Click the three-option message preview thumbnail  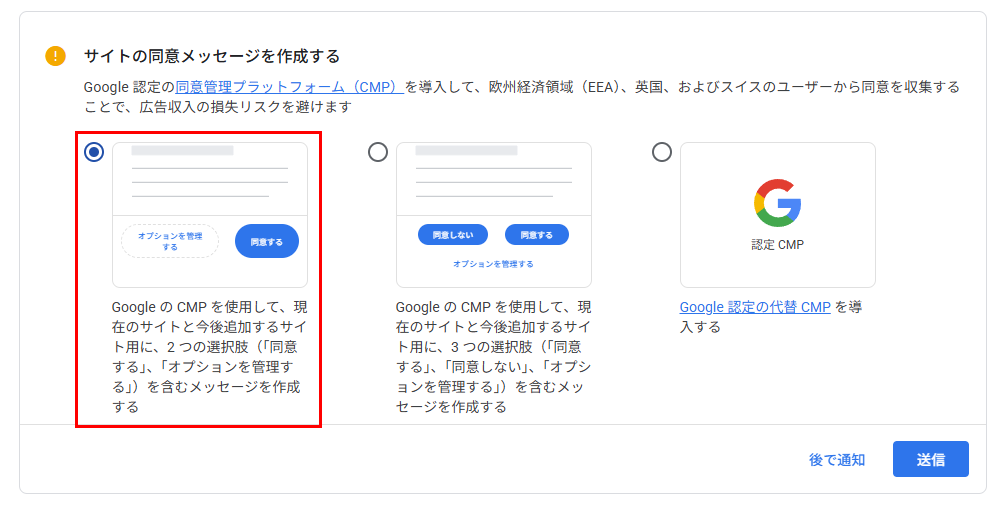pos(494,180)
